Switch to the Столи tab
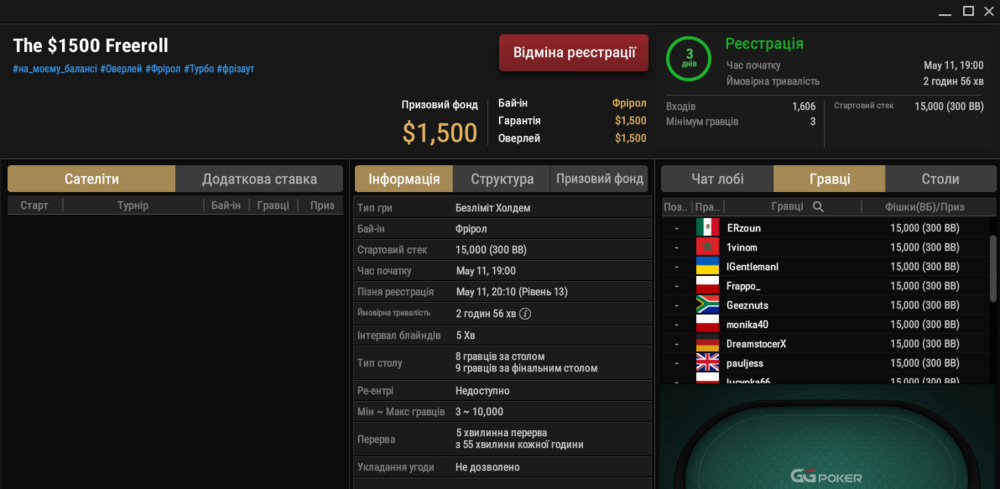This screenshot has height=489, width=1000. pyautogui.click(x=941, y=179)
